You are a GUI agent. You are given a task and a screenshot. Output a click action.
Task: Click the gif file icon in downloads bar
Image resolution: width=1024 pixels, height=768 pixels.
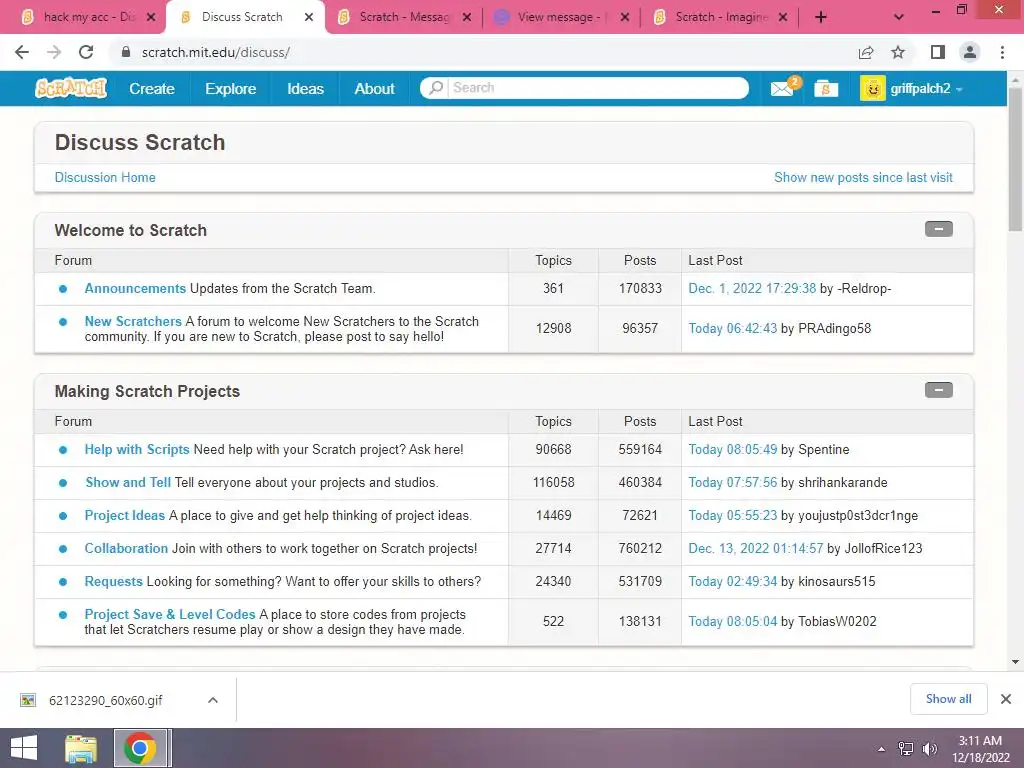pos(28,700)
